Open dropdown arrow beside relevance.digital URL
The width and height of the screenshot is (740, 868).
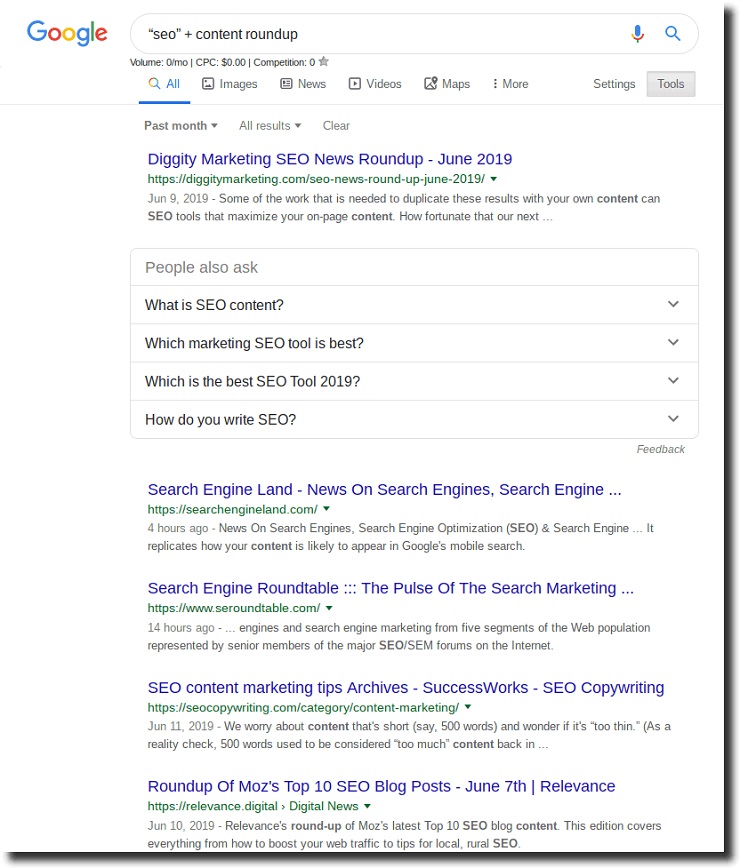tap(368, 806)
